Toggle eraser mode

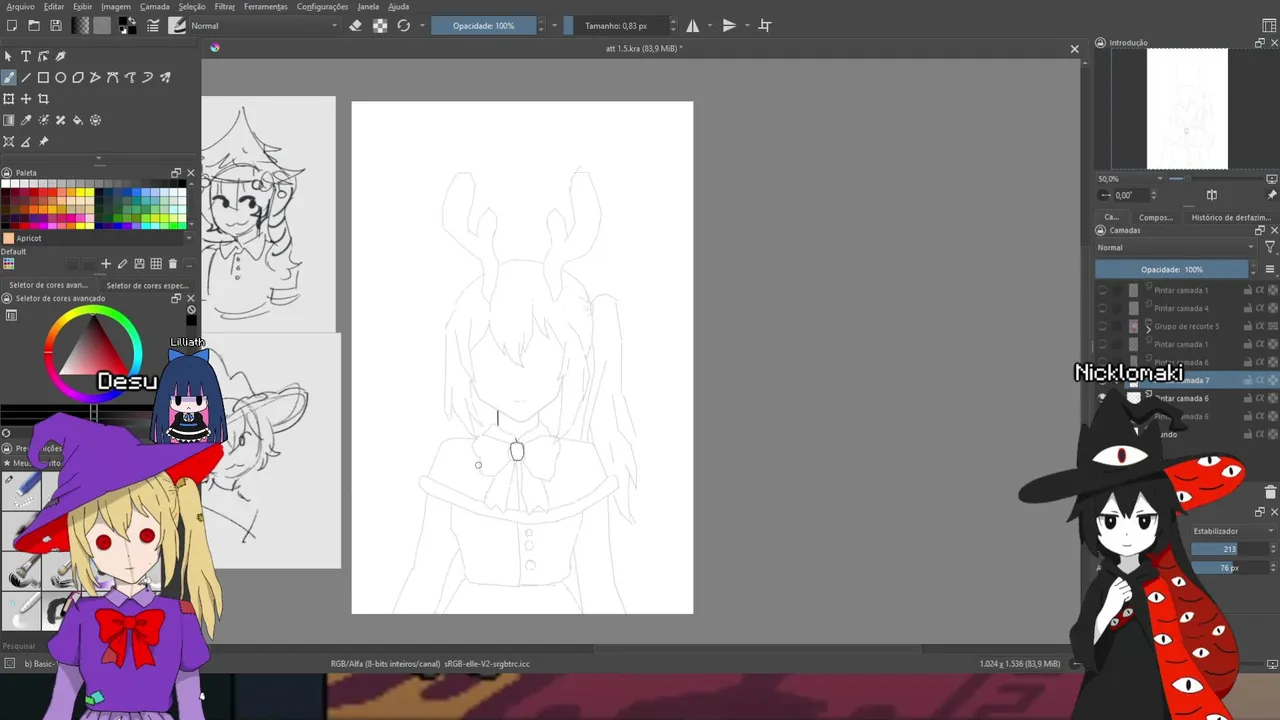(x=355, y=26)
